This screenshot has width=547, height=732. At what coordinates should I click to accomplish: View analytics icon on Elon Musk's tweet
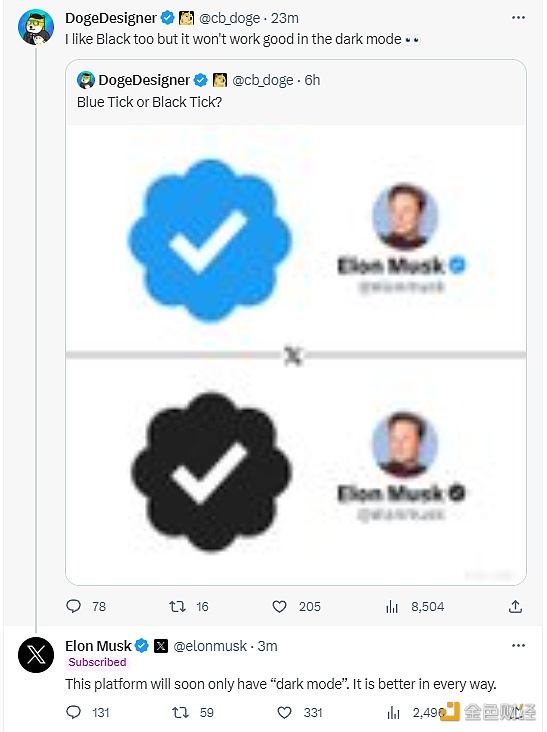point(393,713)
